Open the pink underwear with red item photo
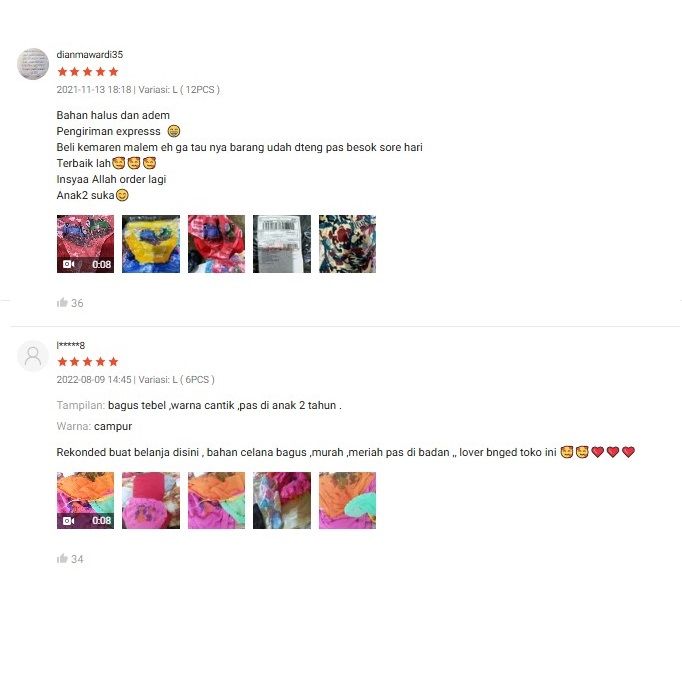Image resolution: width=682 pixels, height=682 pixels. [x=151, y=500]
